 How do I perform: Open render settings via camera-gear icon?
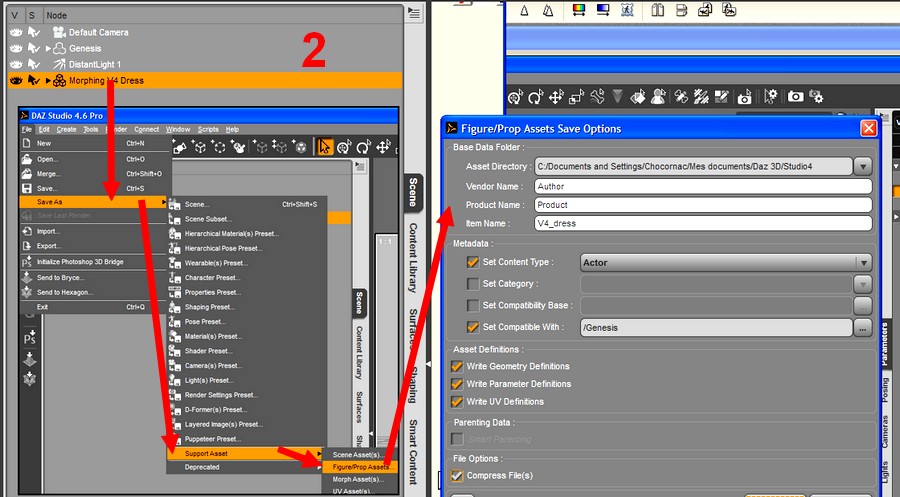click(816, 96)
